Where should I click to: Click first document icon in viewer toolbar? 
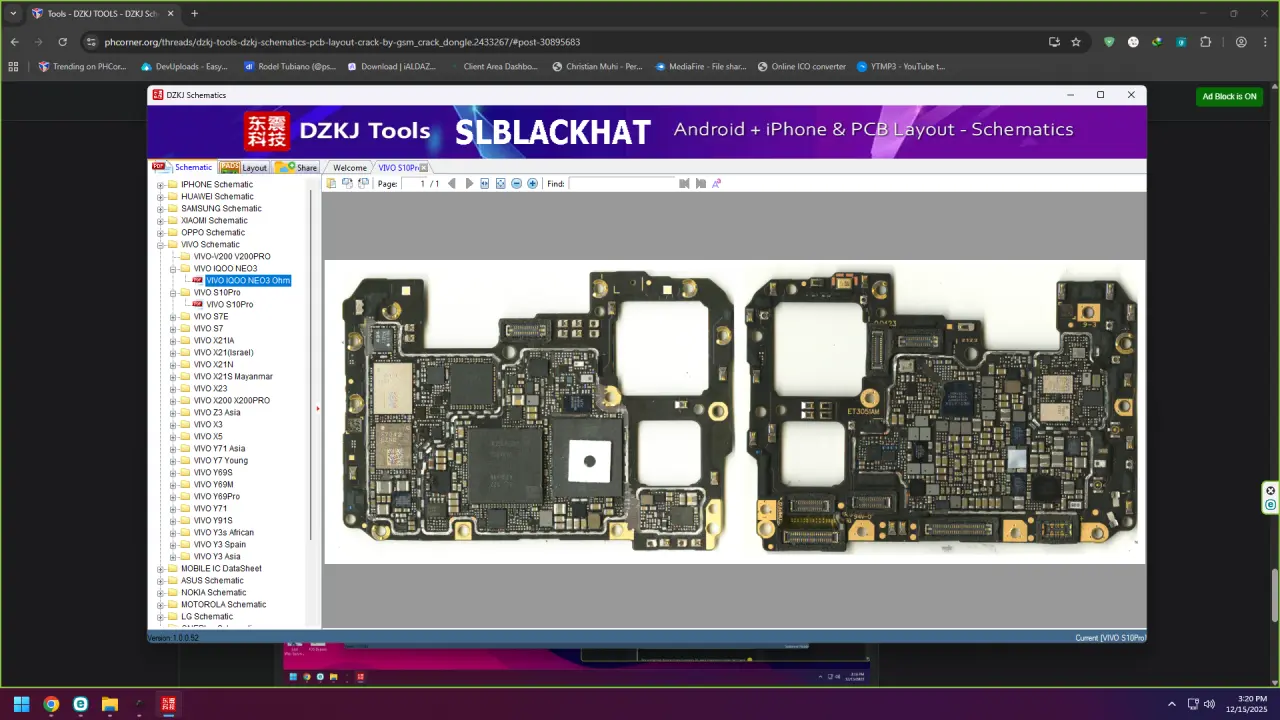click(x=332, y=184)
